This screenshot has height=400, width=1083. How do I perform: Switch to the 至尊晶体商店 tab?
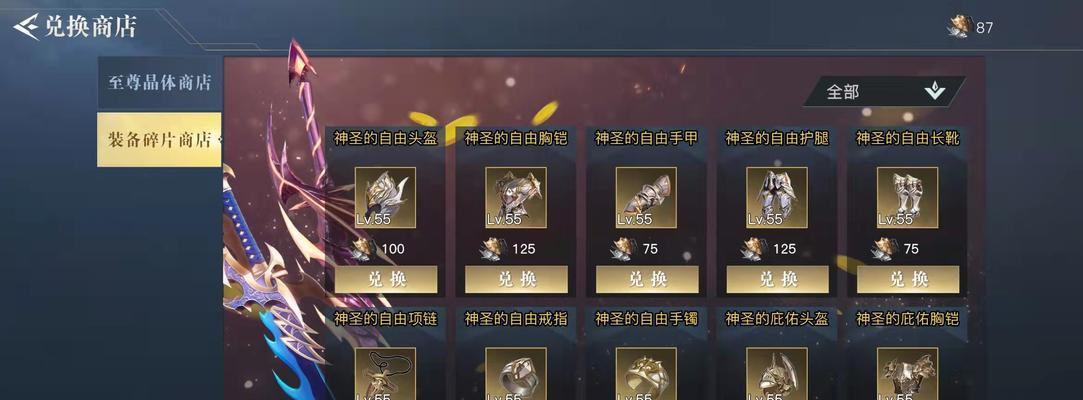click(160, 83)
